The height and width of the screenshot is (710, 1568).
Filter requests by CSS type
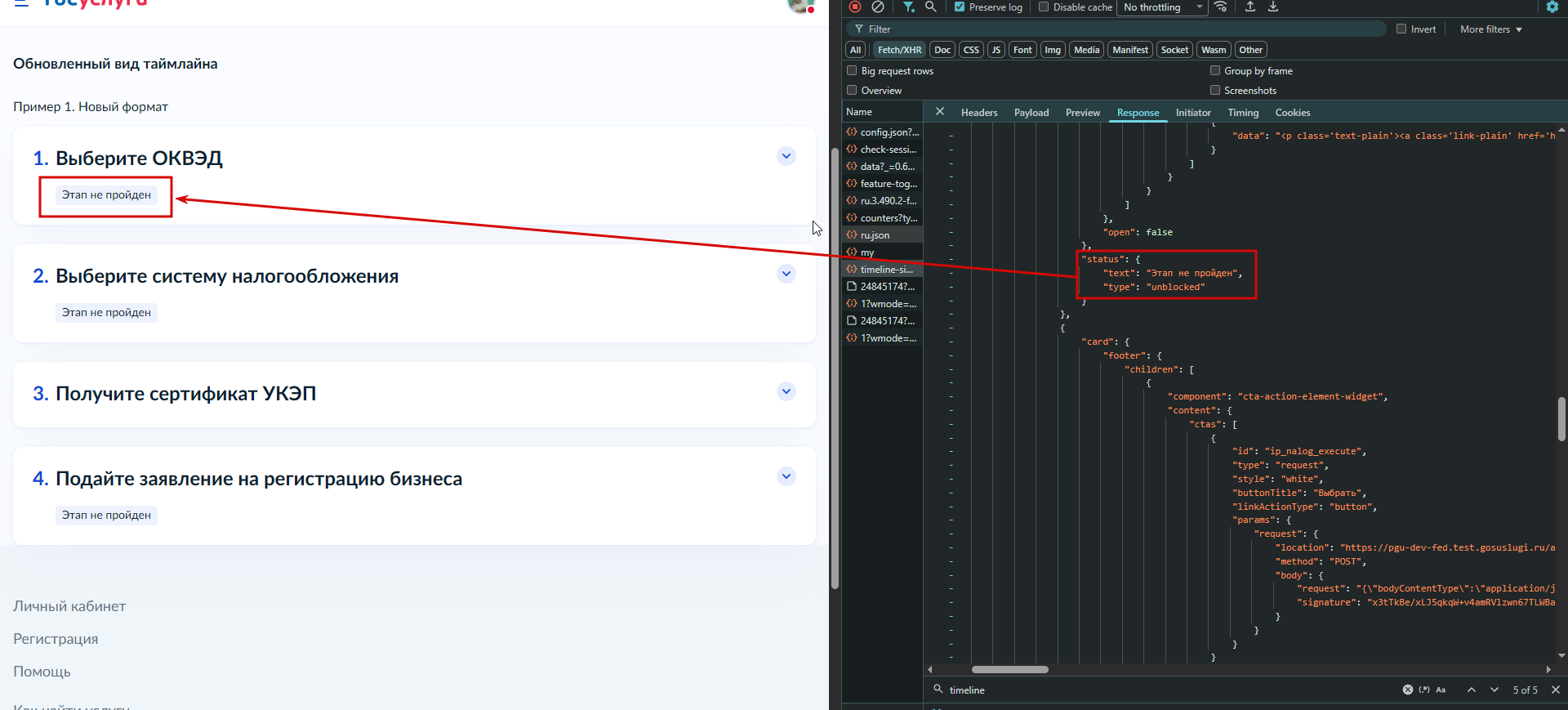971,50
